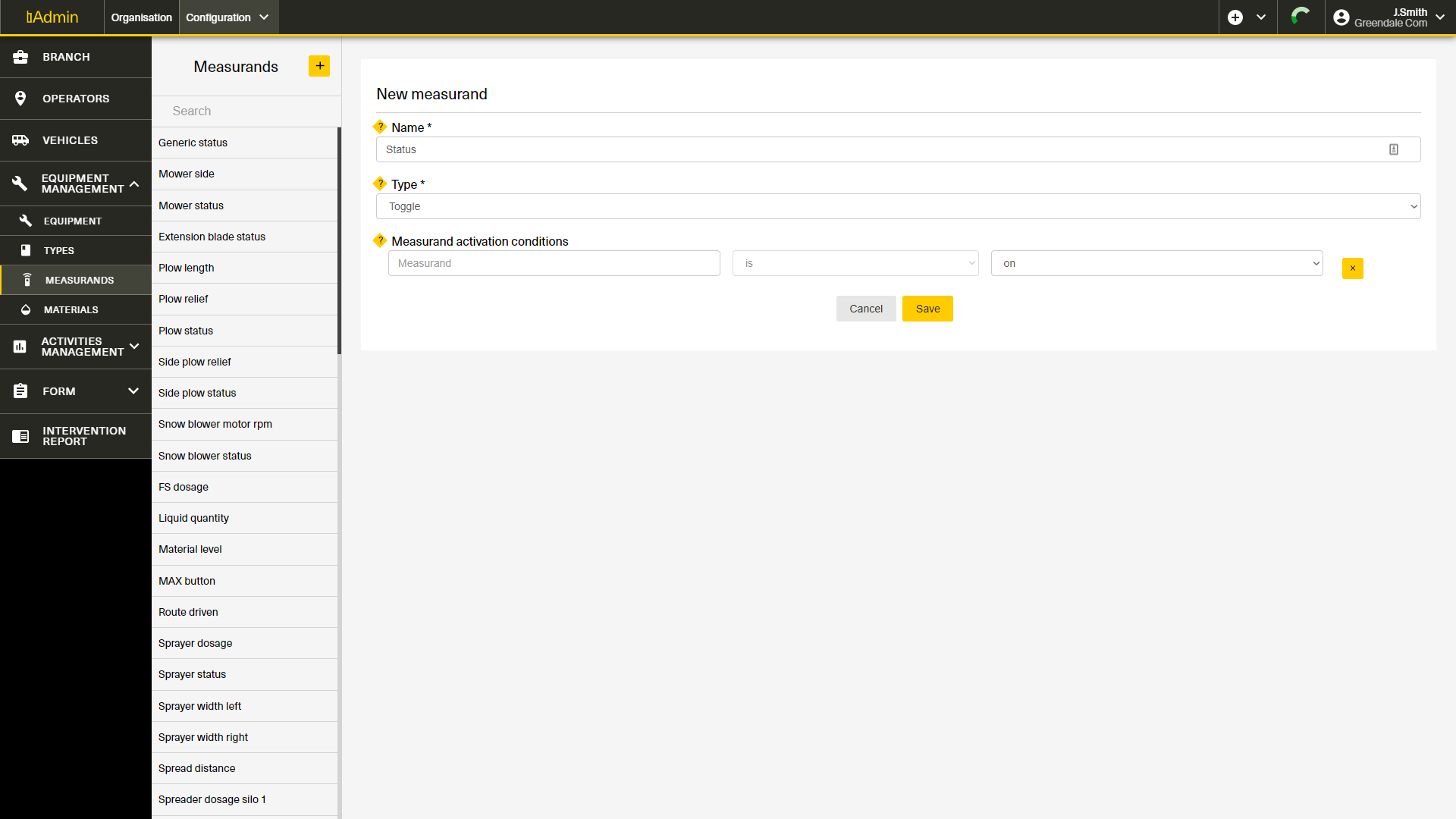The height and width of the screenshot is (819, 1456).
Task: Open the Organisation menu
Action: 141,17
